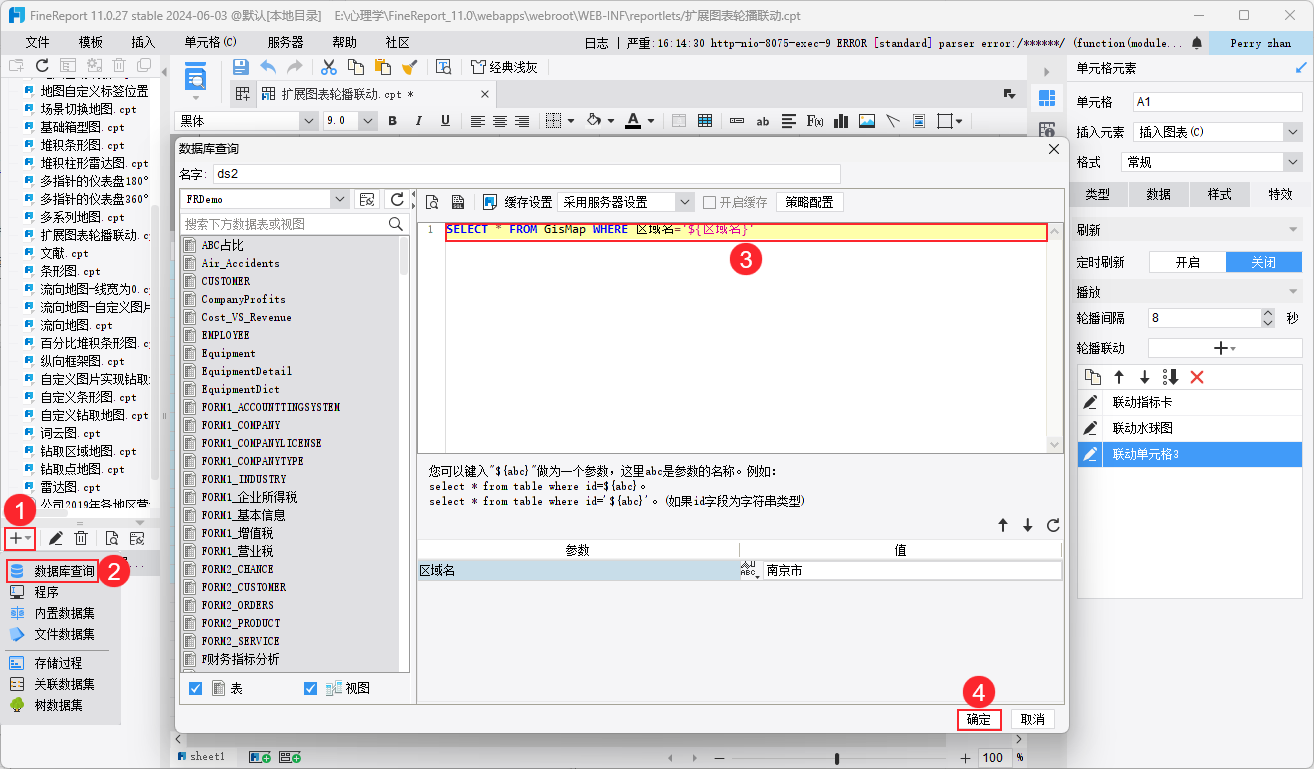
Task: Uncheck the 视图 checkbox below the table list
Action: (x=310, y=688)
